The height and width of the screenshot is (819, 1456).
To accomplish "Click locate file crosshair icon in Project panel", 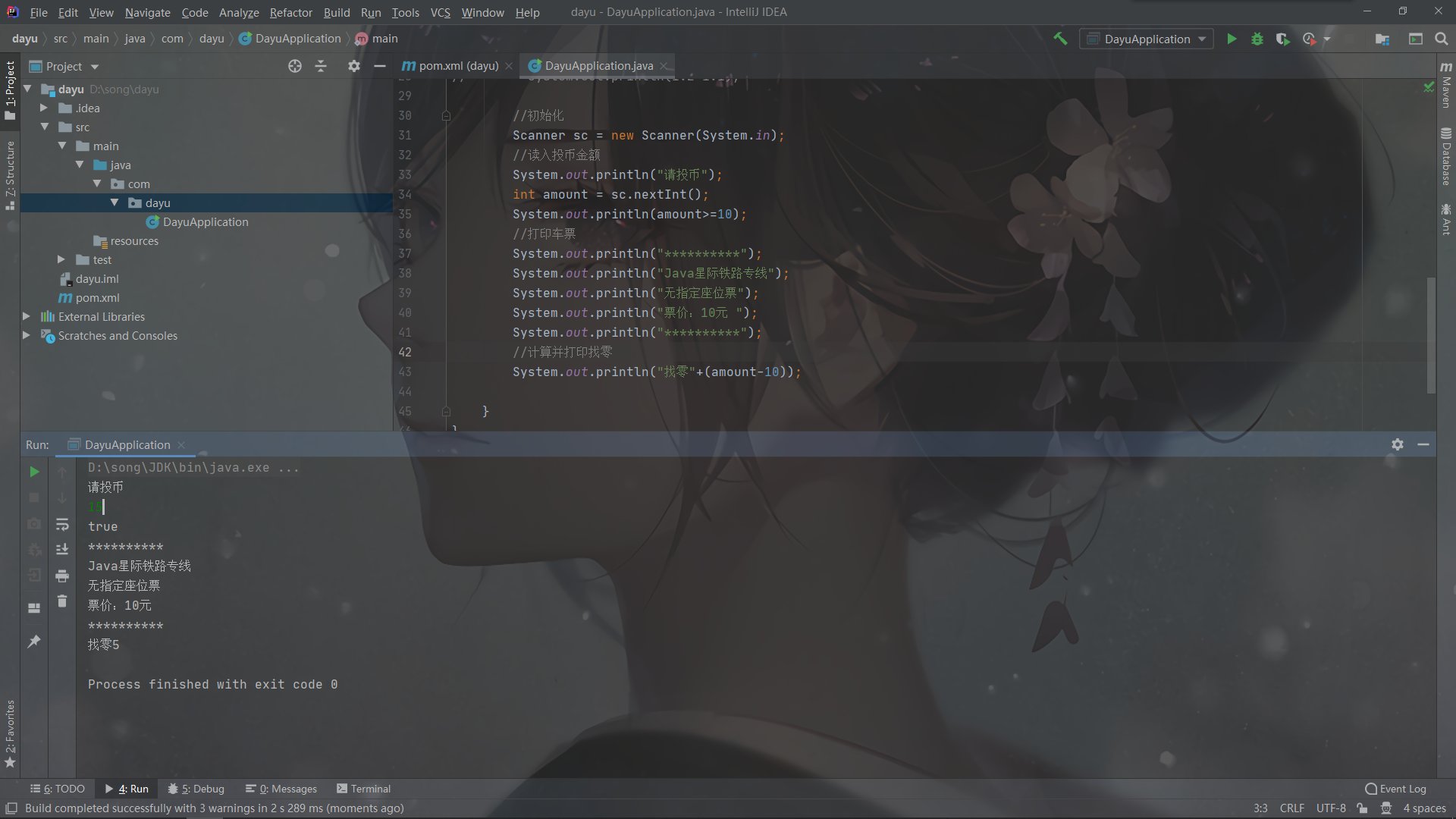I will (x=295, y=66).
